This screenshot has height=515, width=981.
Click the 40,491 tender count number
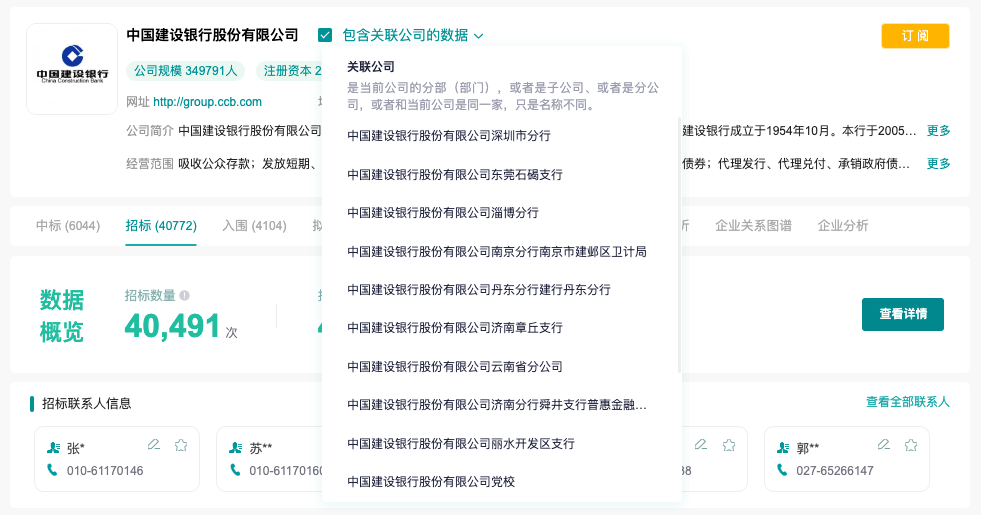coord(172,326)
